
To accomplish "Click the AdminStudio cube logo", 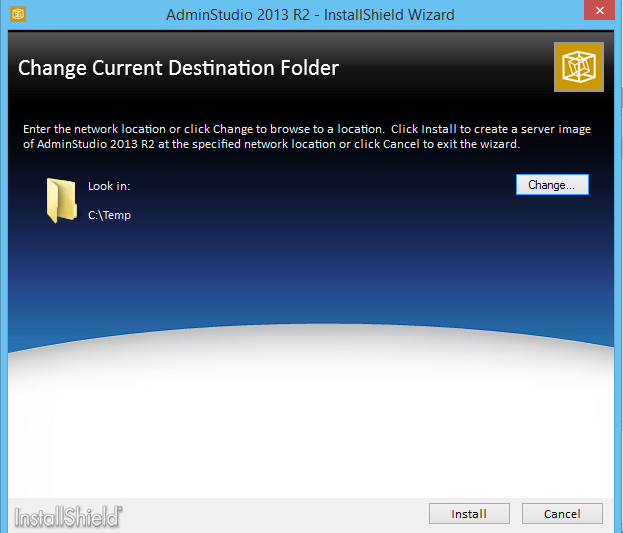I will click(x=578, y=67).
